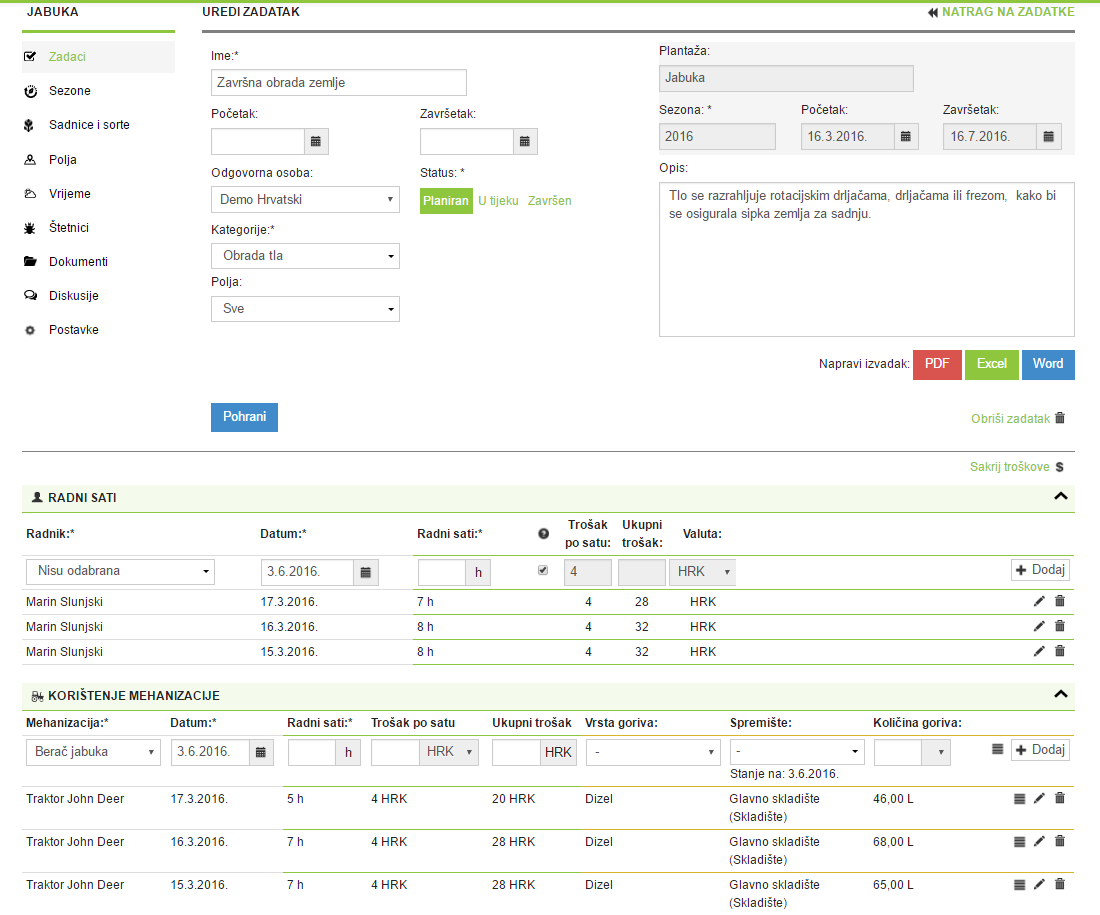Set status to Završen
This screenshot has width=1100, height=915.
(x=549, y=201)
